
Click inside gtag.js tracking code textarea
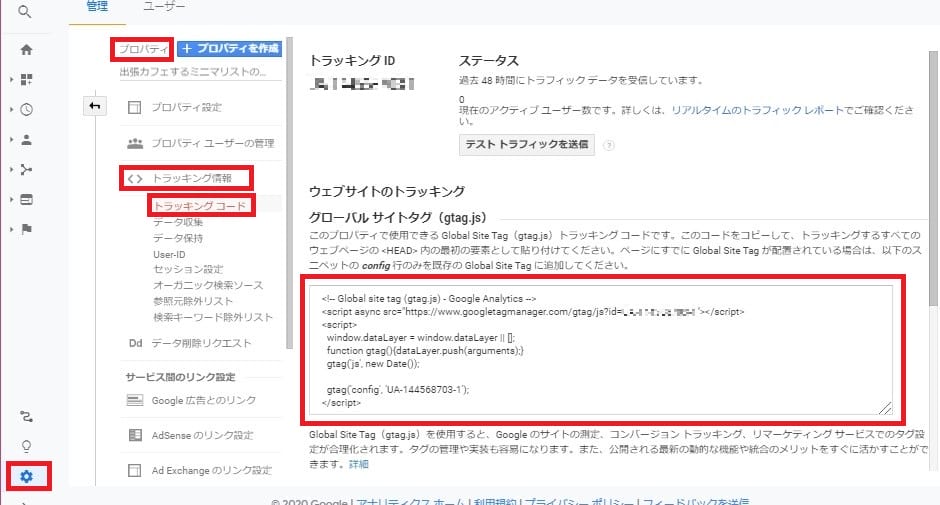601,350
